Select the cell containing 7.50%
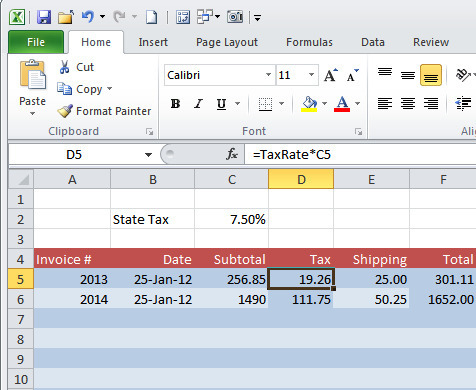476x390 pixels. pyautogui.click(x=231, y=219)
